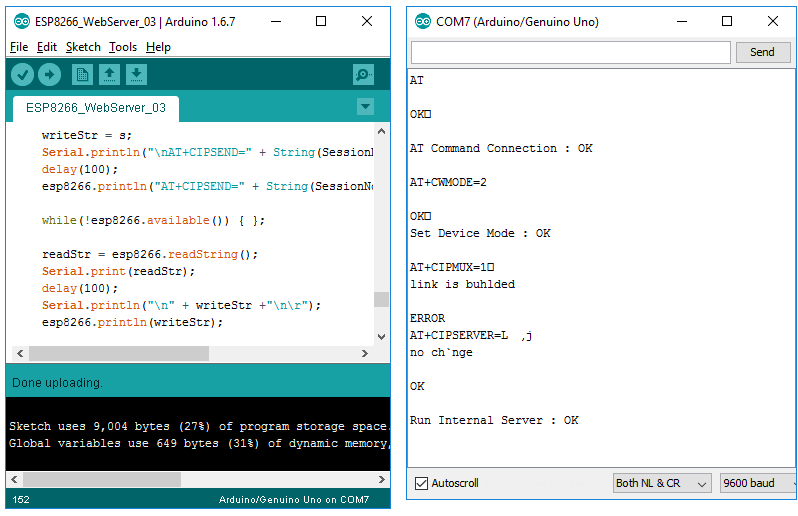Screen dimensions: 798x516
Task: Open the line ending dropdown Both NL & CR
Action: point(661,483)
